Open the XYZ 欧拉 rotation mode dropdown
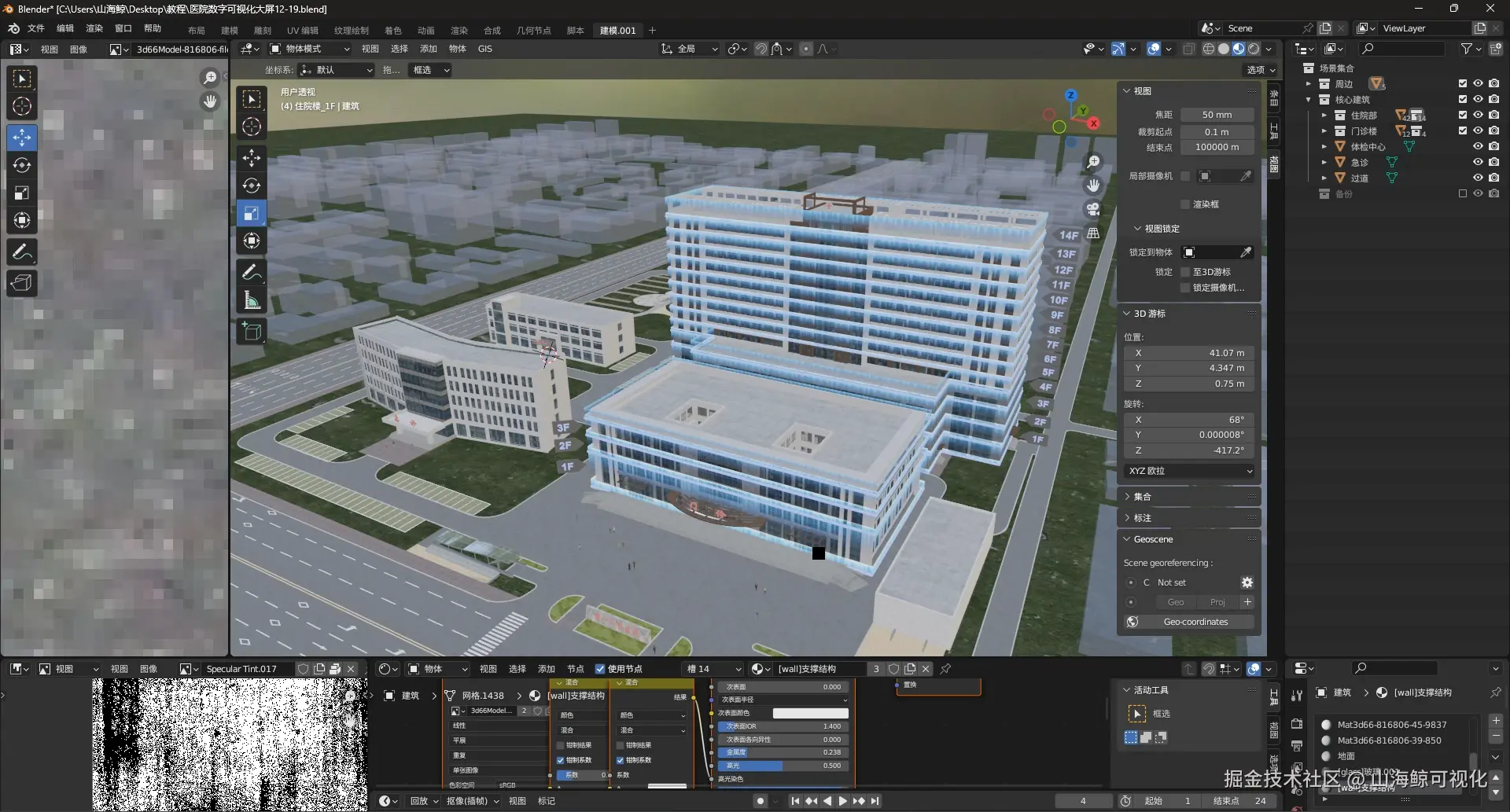The image size is (1510, 812). pyautogui.click(x=1189, y=471)
